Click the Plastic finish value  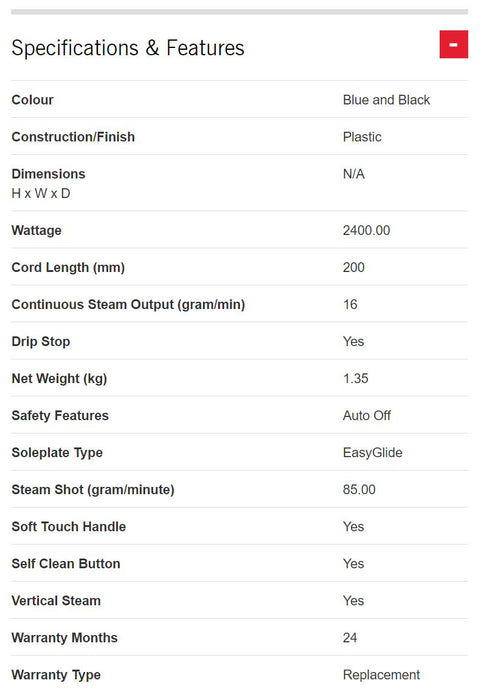362,137
